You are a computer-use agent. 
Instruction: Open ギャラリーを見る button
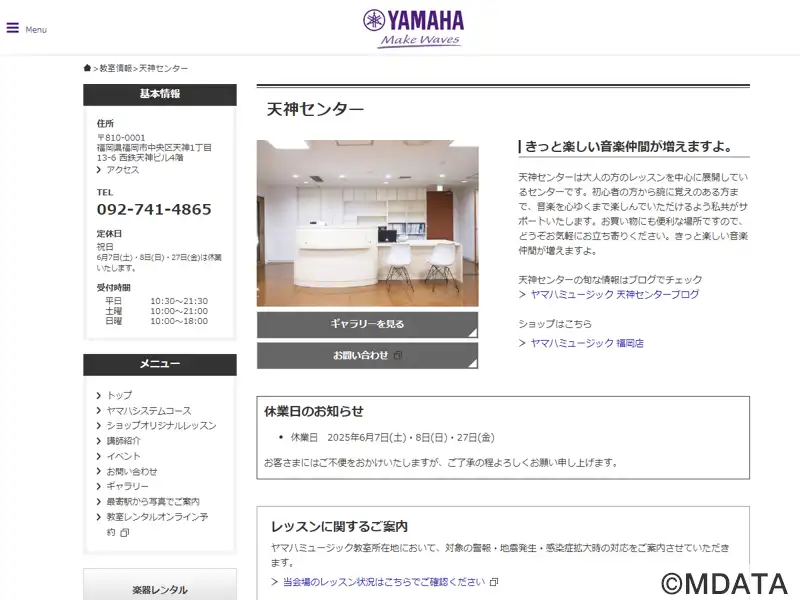pos(367,324)
